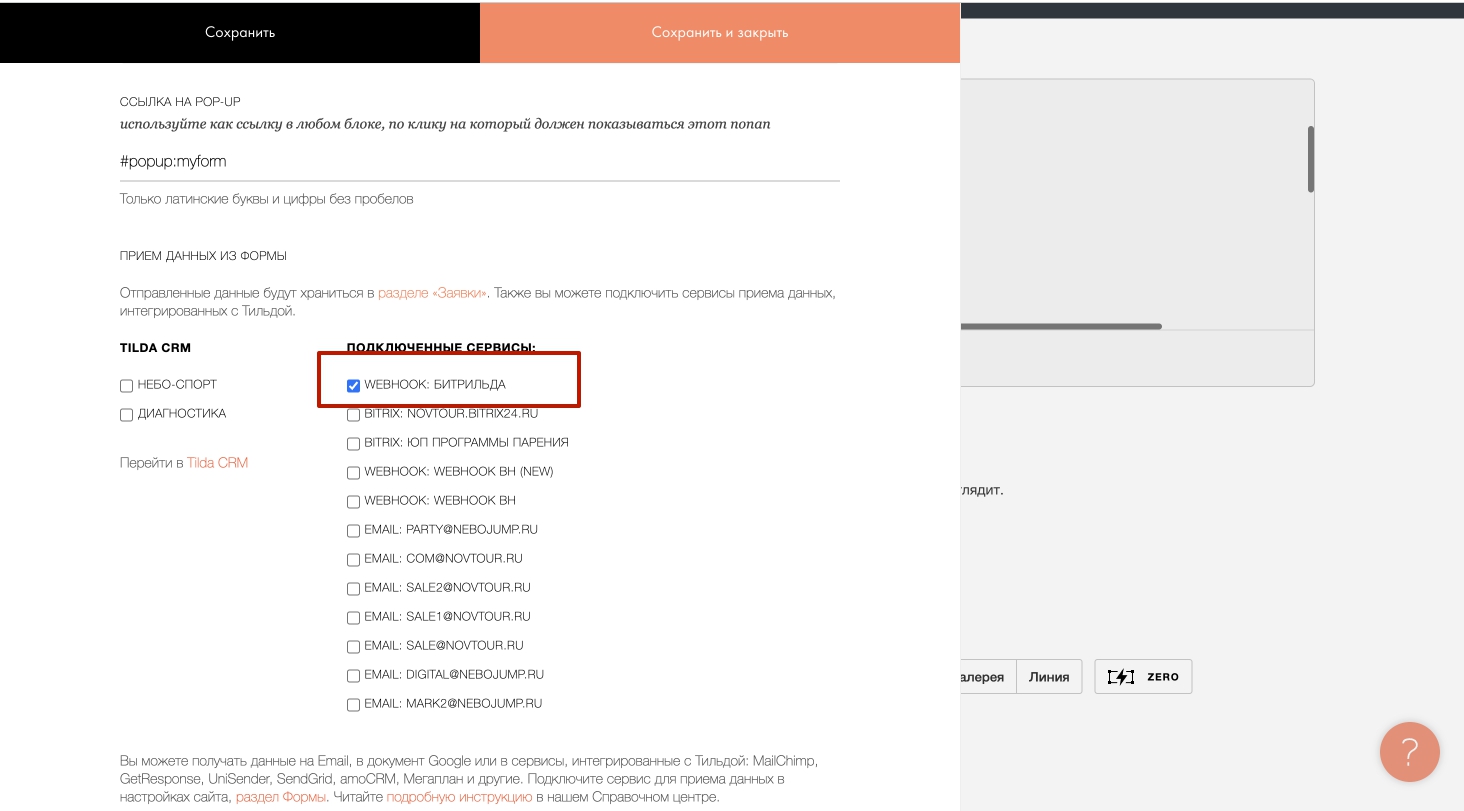Tick EMAIL: DIGITAL@NEBOJUMP.RU checkbox

point(353,675)
